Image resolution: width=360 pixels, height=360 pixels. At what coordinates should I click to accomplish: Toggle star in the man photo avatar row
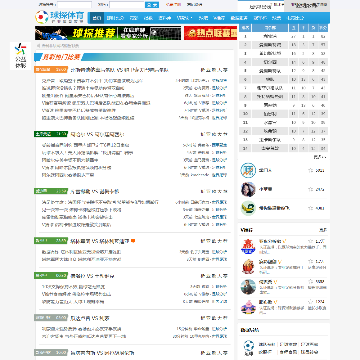tap(311, 282)
